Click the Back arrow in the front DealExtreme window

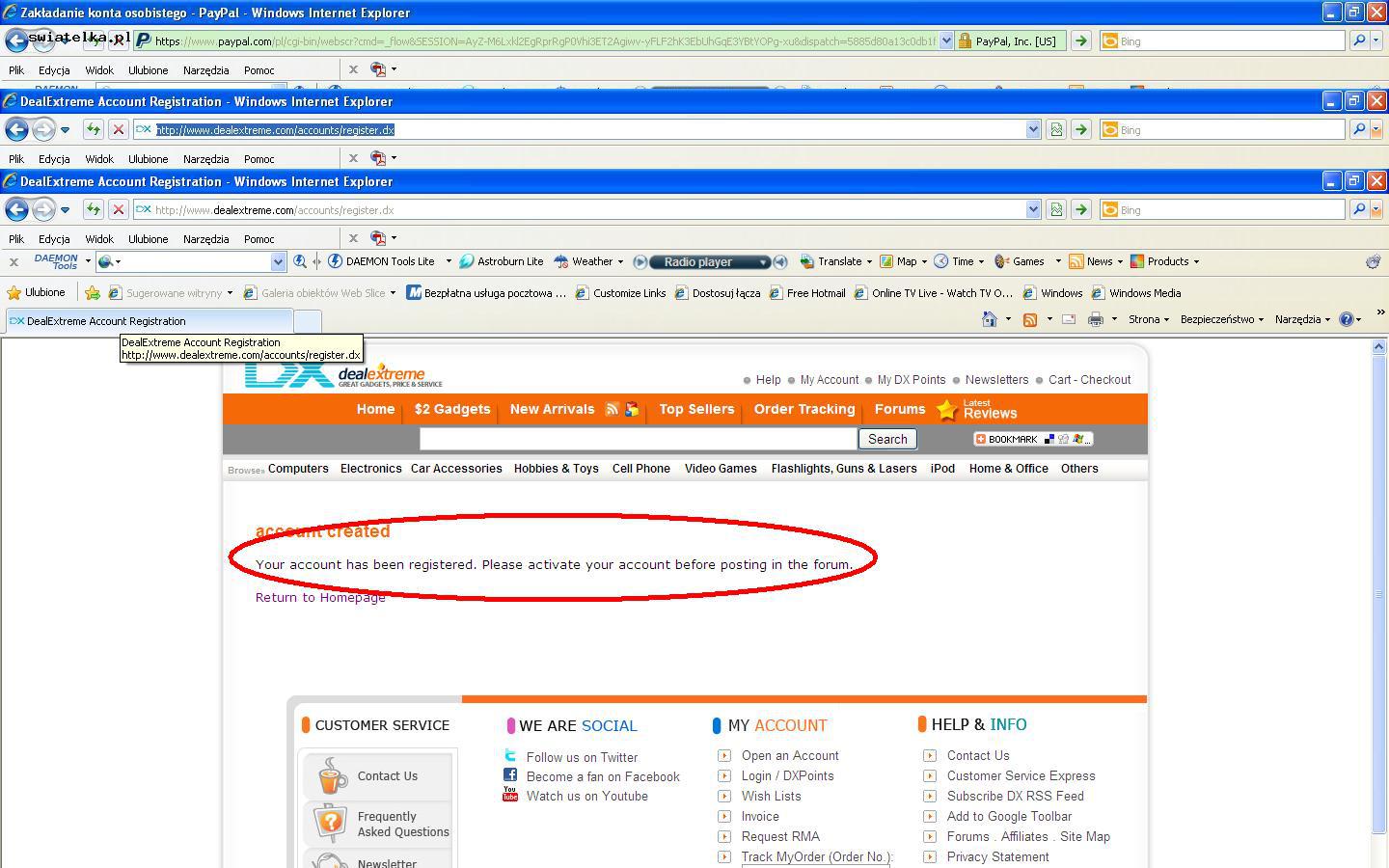pyautogui.click(x=16, y=209)
